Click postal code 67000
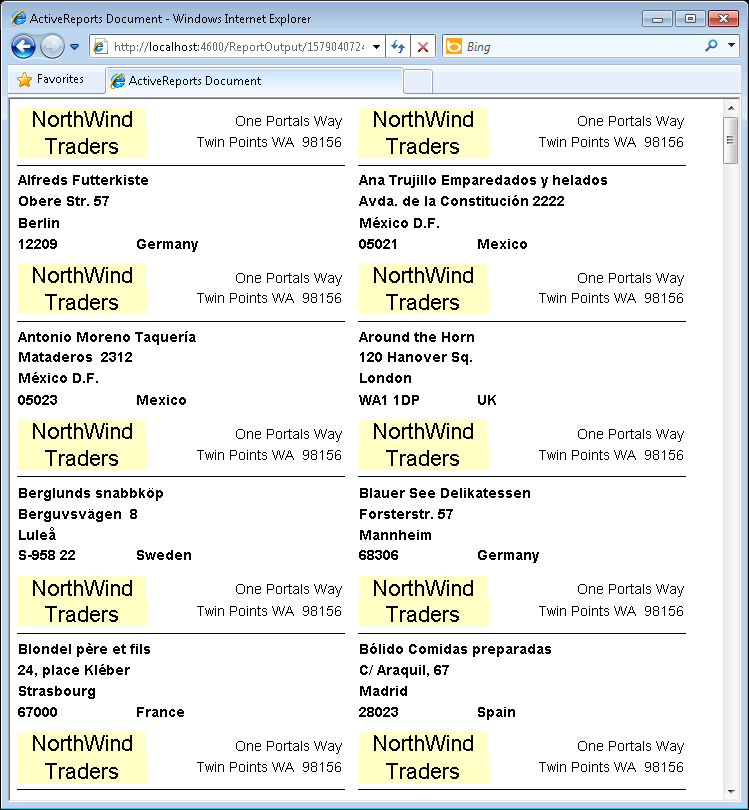This screenshot has height=810, width=749. (x=38, y=712)
